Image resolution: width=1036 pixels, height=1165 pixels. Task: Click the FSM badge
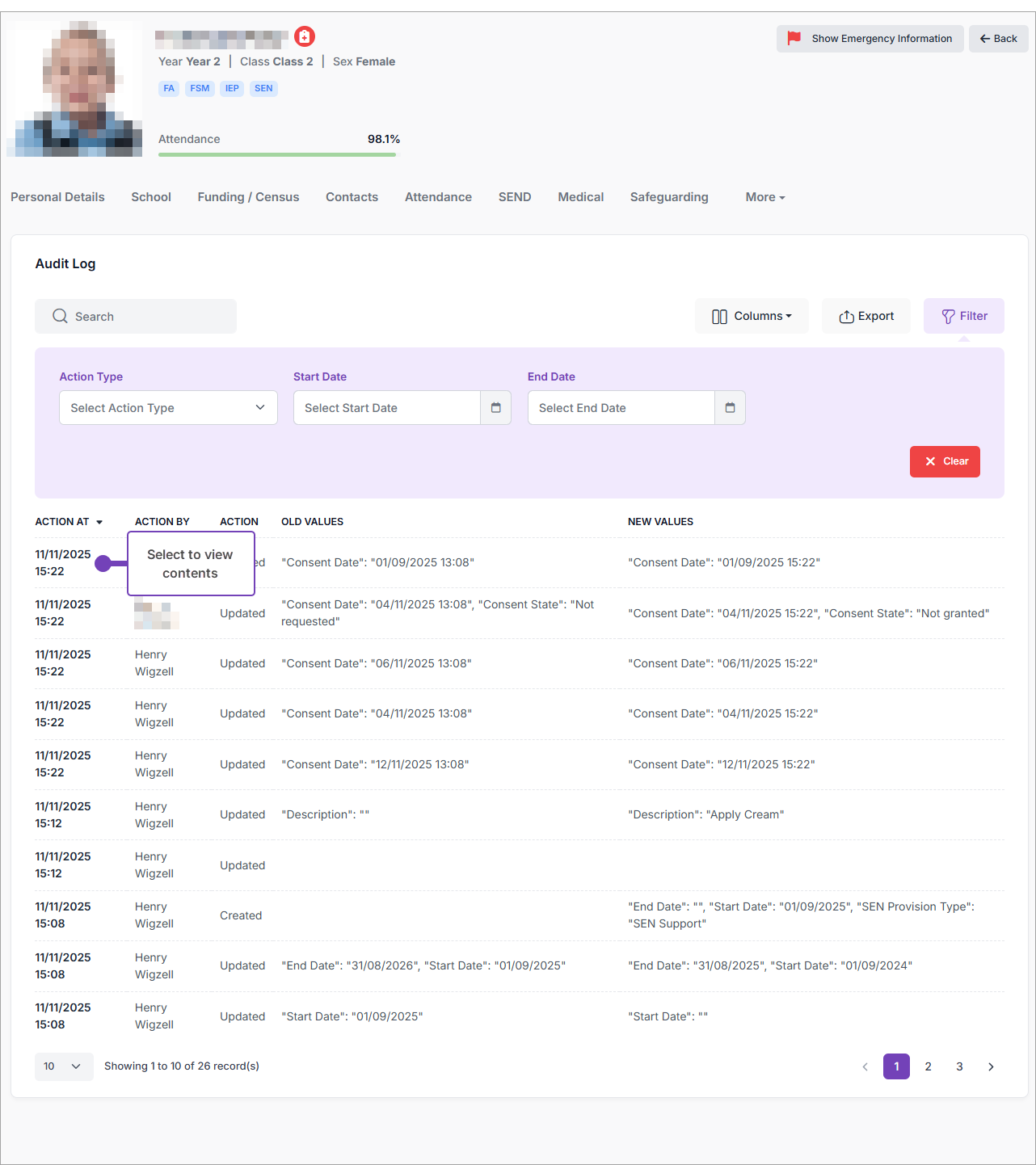click(200, 89)
